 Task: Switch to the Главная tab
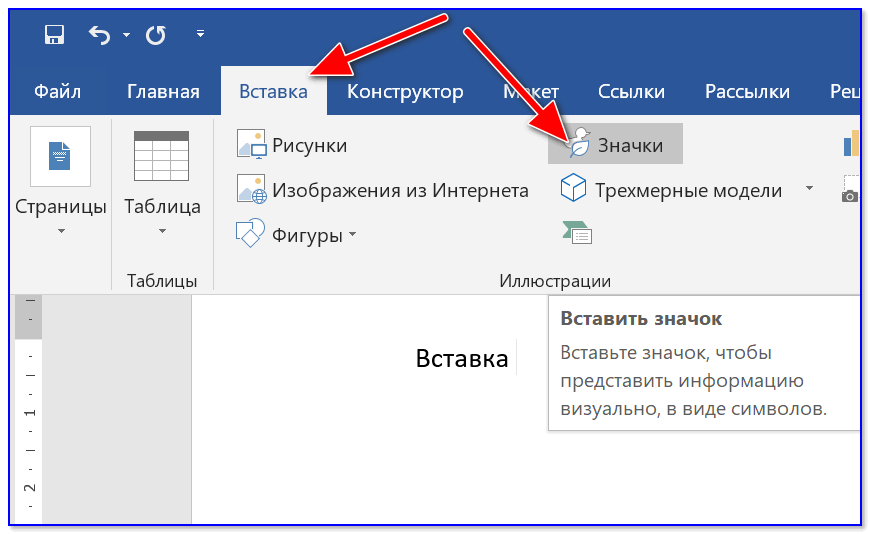coord(163,92)
